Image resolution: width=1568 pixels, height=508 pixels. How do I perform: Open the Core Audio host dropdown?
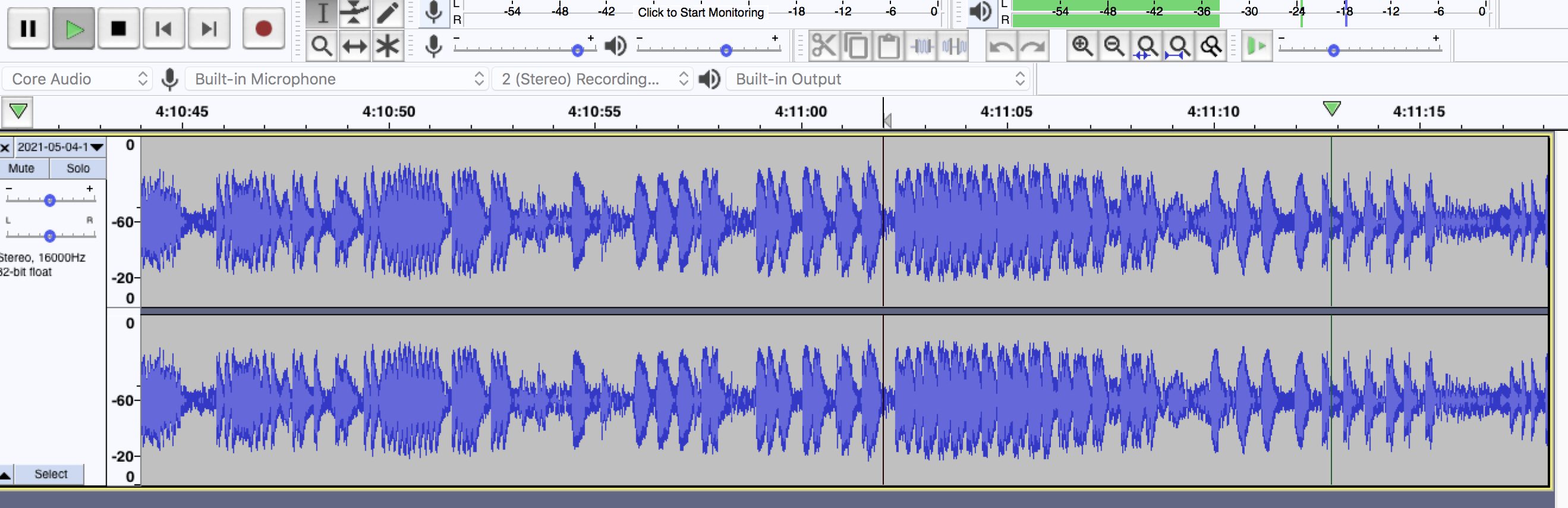point(77,79)
